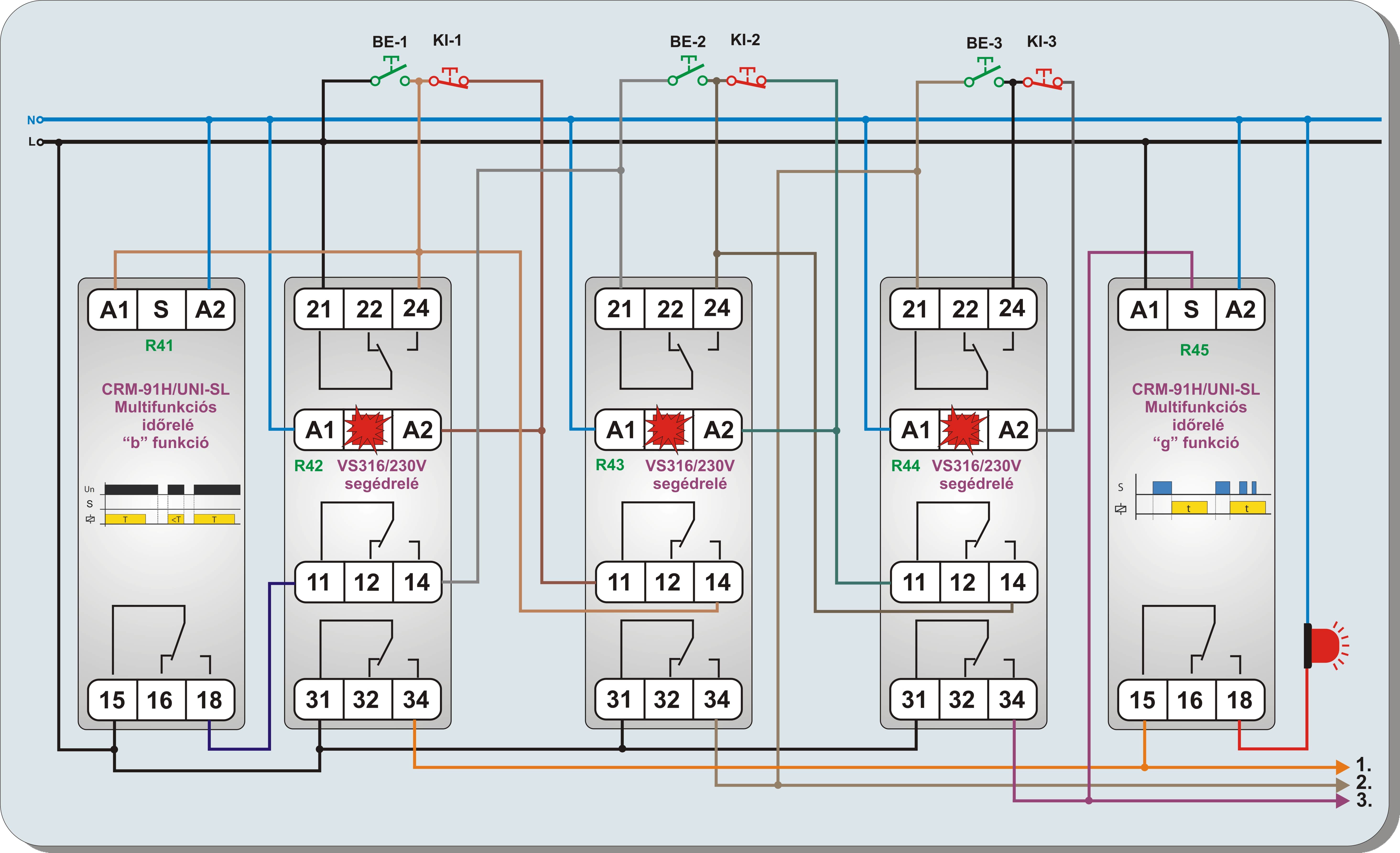Click terminal A2 of timer relay R45
Image resolution: width=1400 pixels, height=853 pixels.
[x=1240, y=310]
